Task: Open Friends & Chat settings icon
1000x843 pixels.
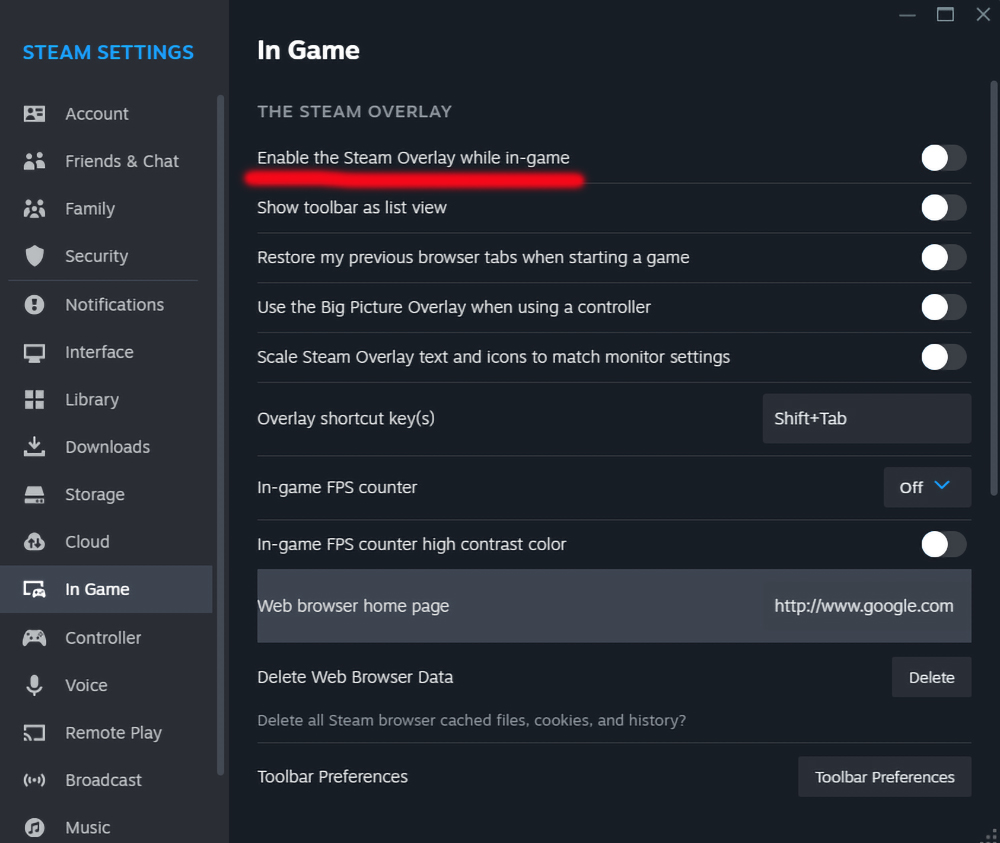Action: [x=35, y=161]
